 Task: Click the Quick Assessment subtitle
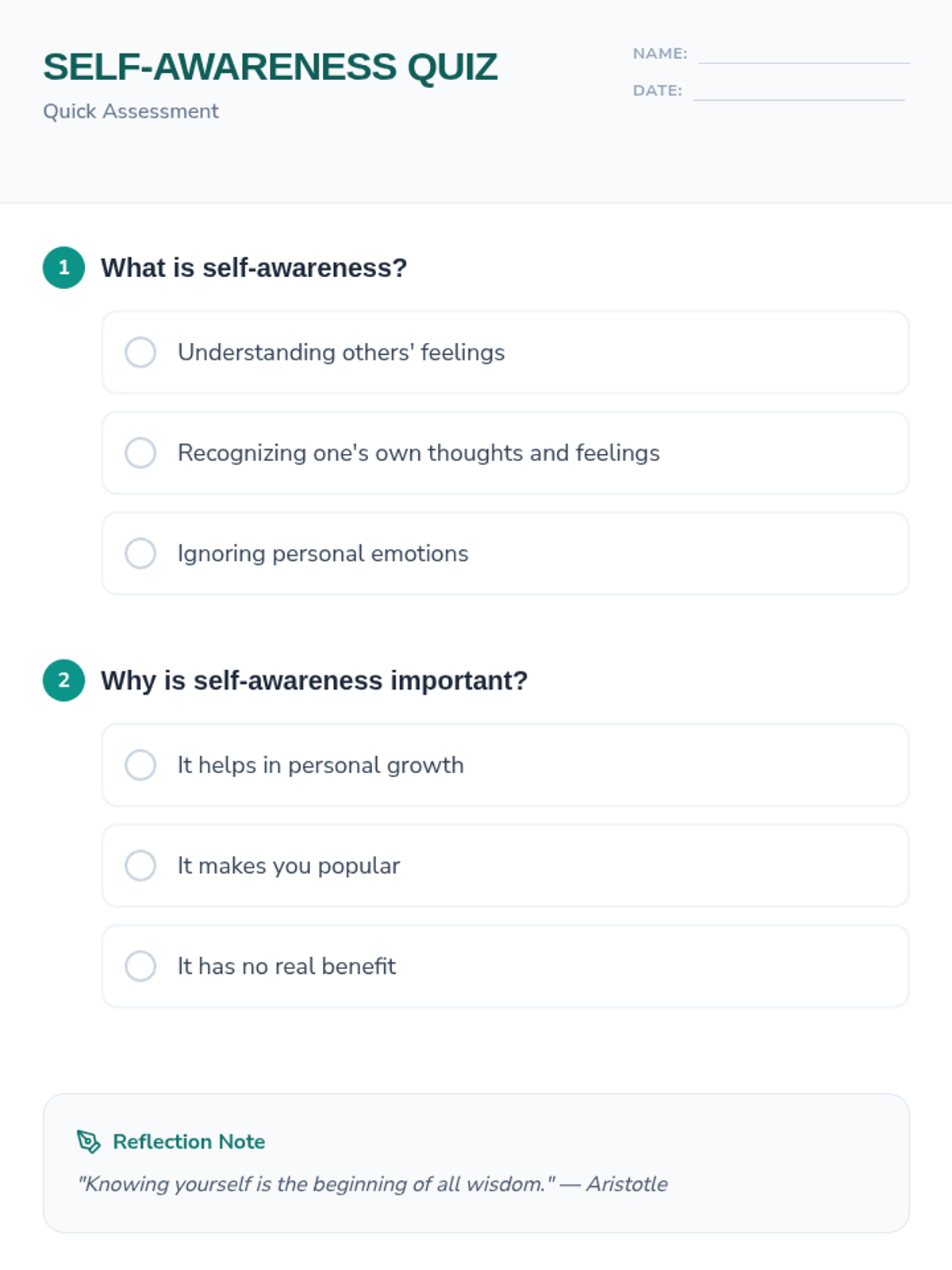pyautogui.click(x=131, y=111)
